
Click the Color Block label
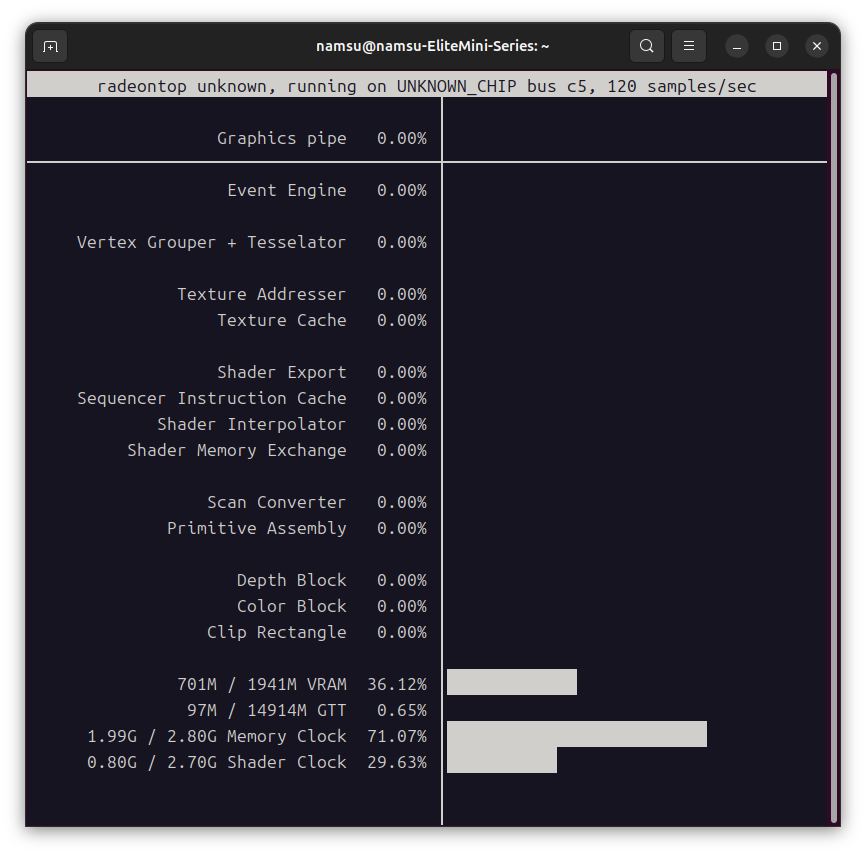click(292, 606)
